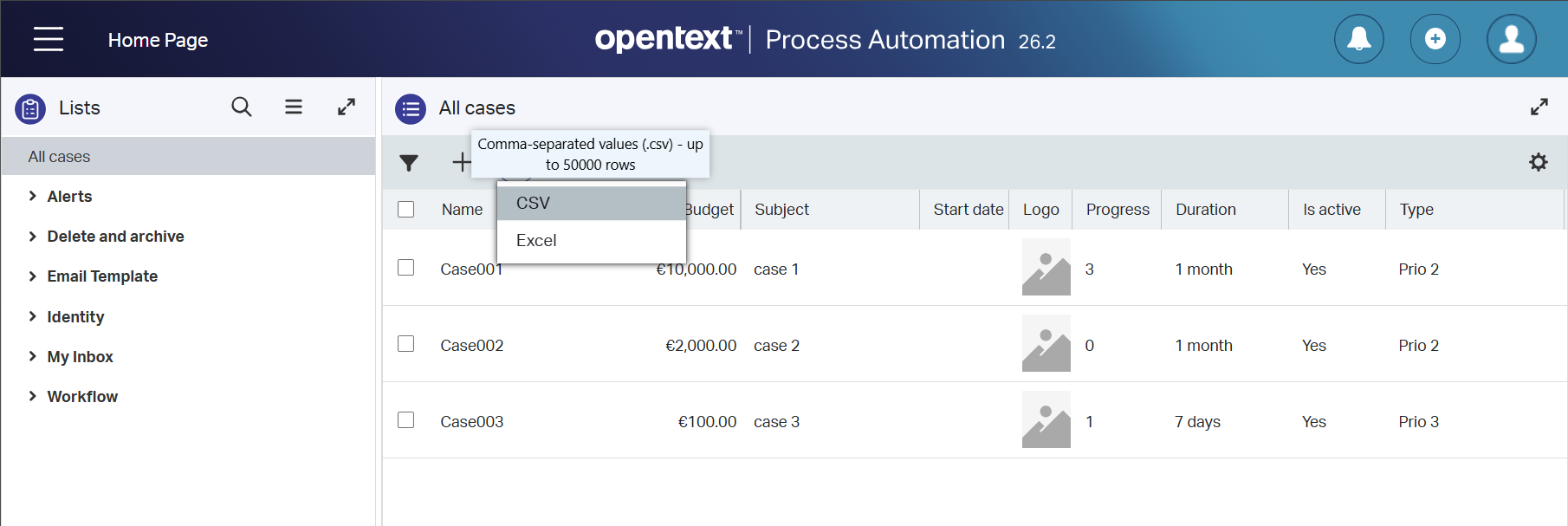This screenshot has width=1568, height=526.
Task: Add a new case with plus icon
Action: 462,162
